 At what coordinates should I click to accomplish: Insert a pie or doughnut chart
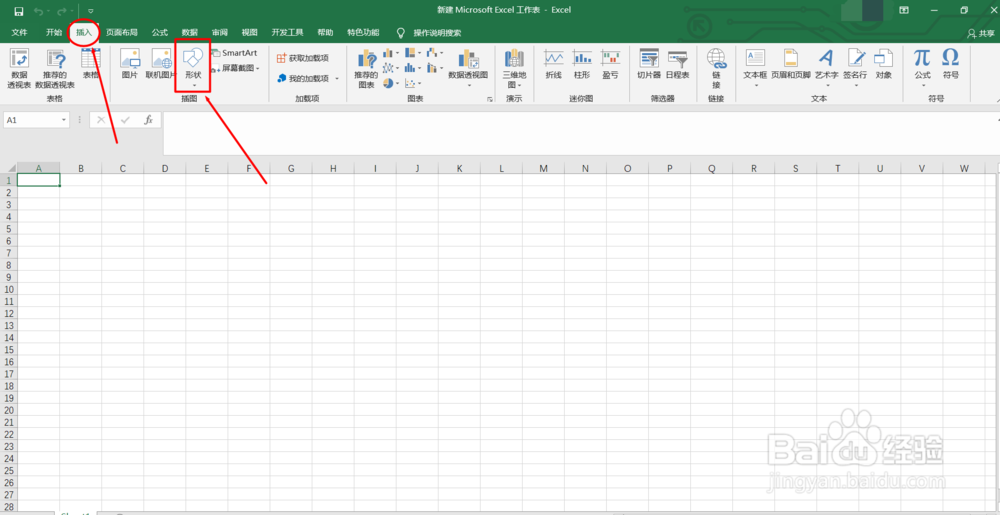click(390, 83)
